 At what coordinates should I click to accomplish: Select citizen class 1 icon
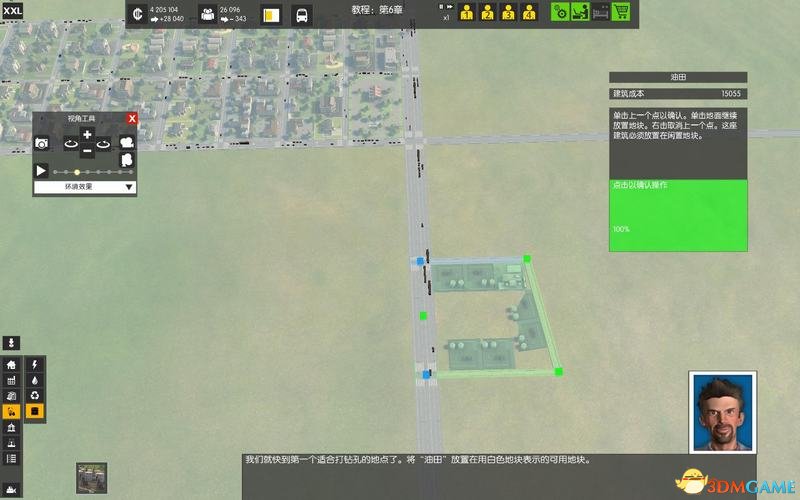tap(466, 12)
